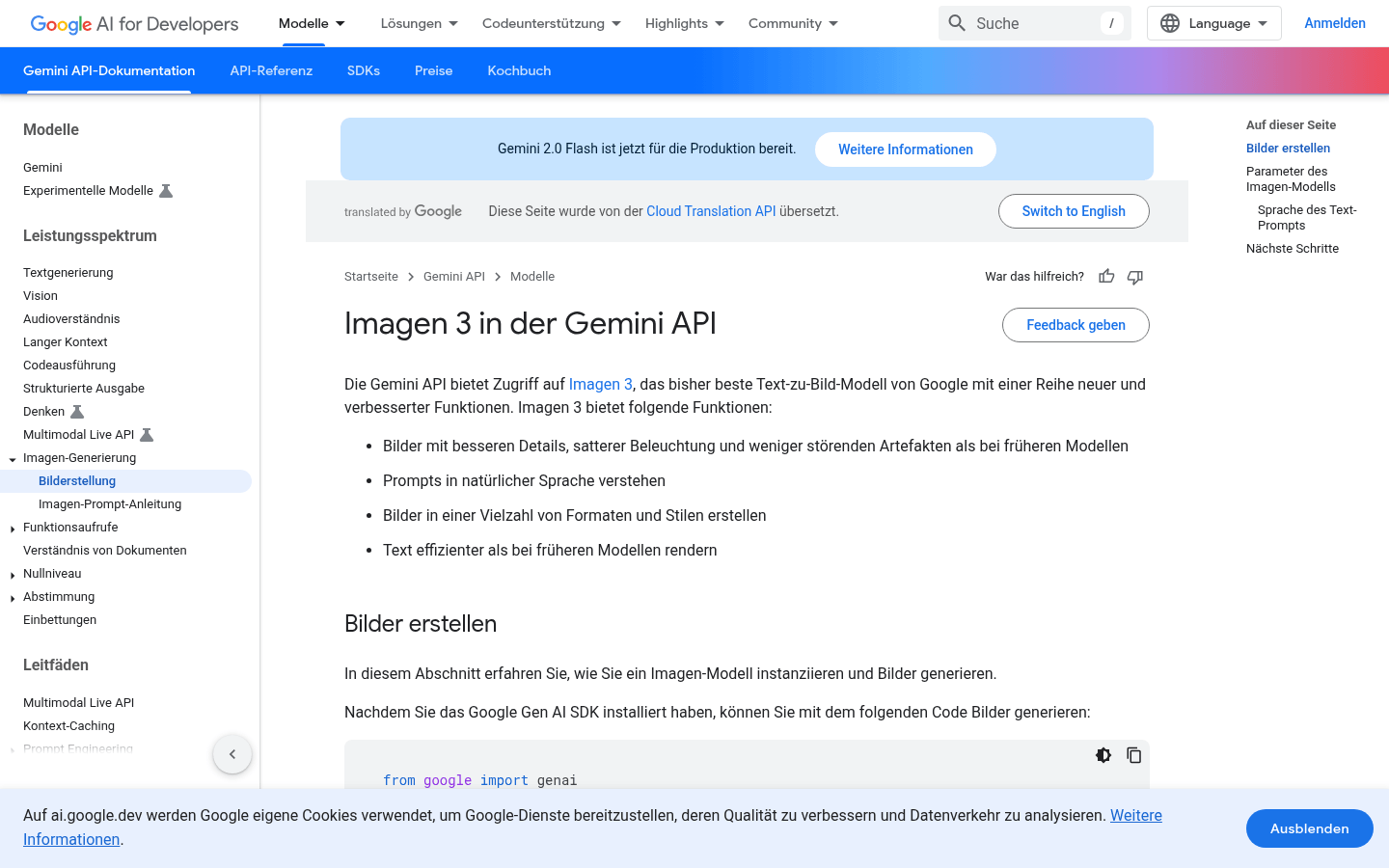1389x868 pixels.
Task: Open Einbettungen sidebar item
Action: coord(60,620)
